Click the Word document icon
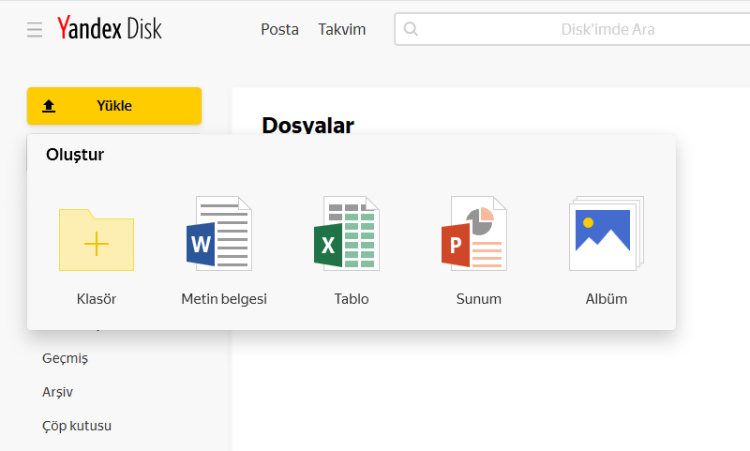This screenshot has width=750, height=451. tap(218, 234)
